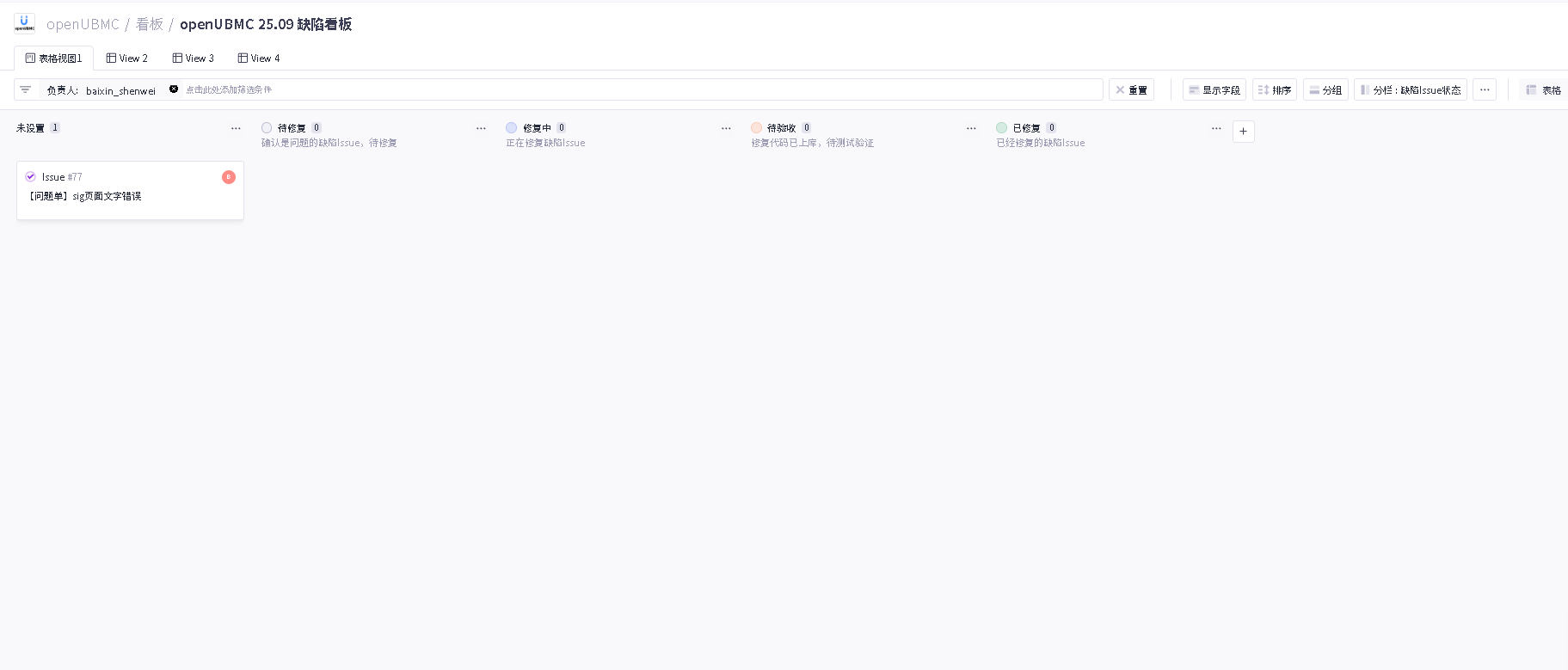1568x670 pixels.
Task: Click the filter funnel icon
Action: pos(26,89)
